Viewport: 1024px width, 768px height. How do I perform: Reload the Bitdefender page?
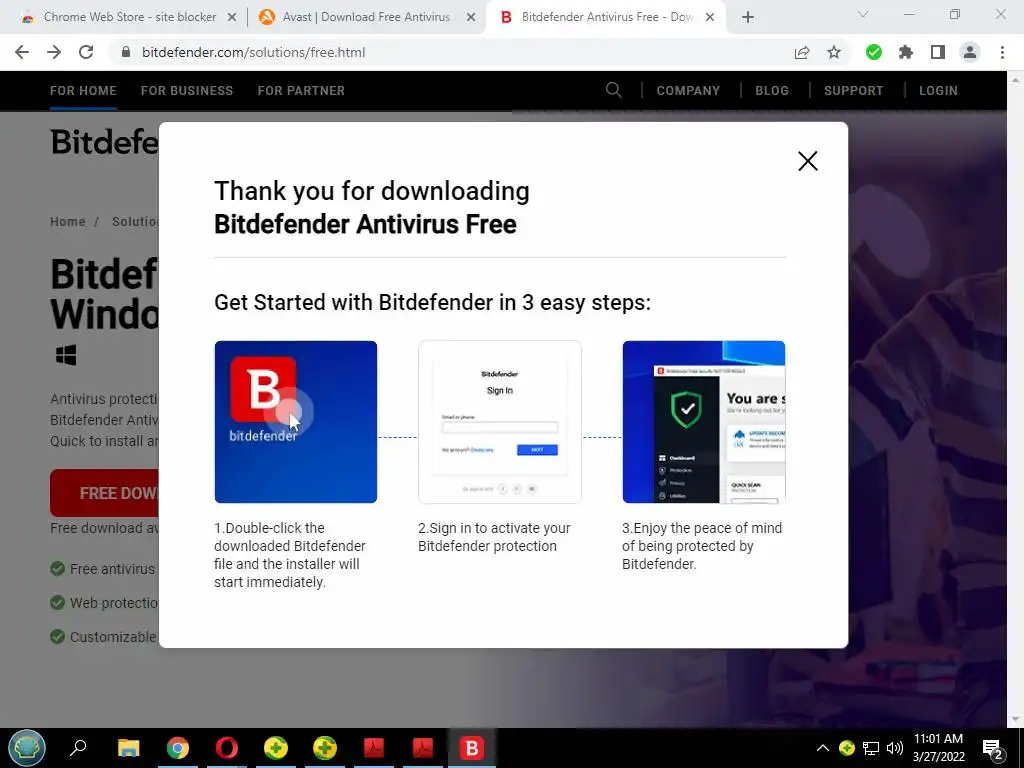(x=86, y=52)
